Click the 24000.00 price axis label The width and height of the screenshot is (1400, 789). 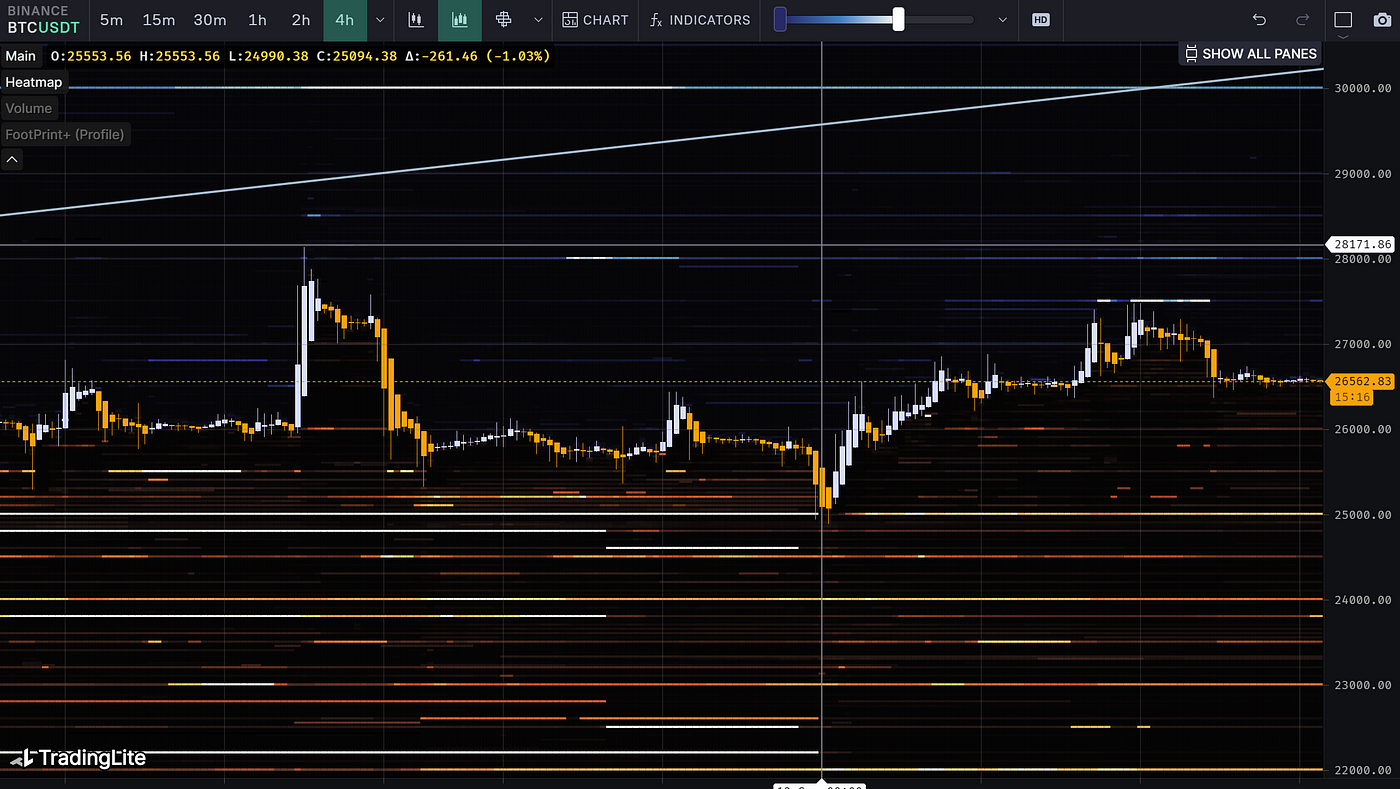1363,600
